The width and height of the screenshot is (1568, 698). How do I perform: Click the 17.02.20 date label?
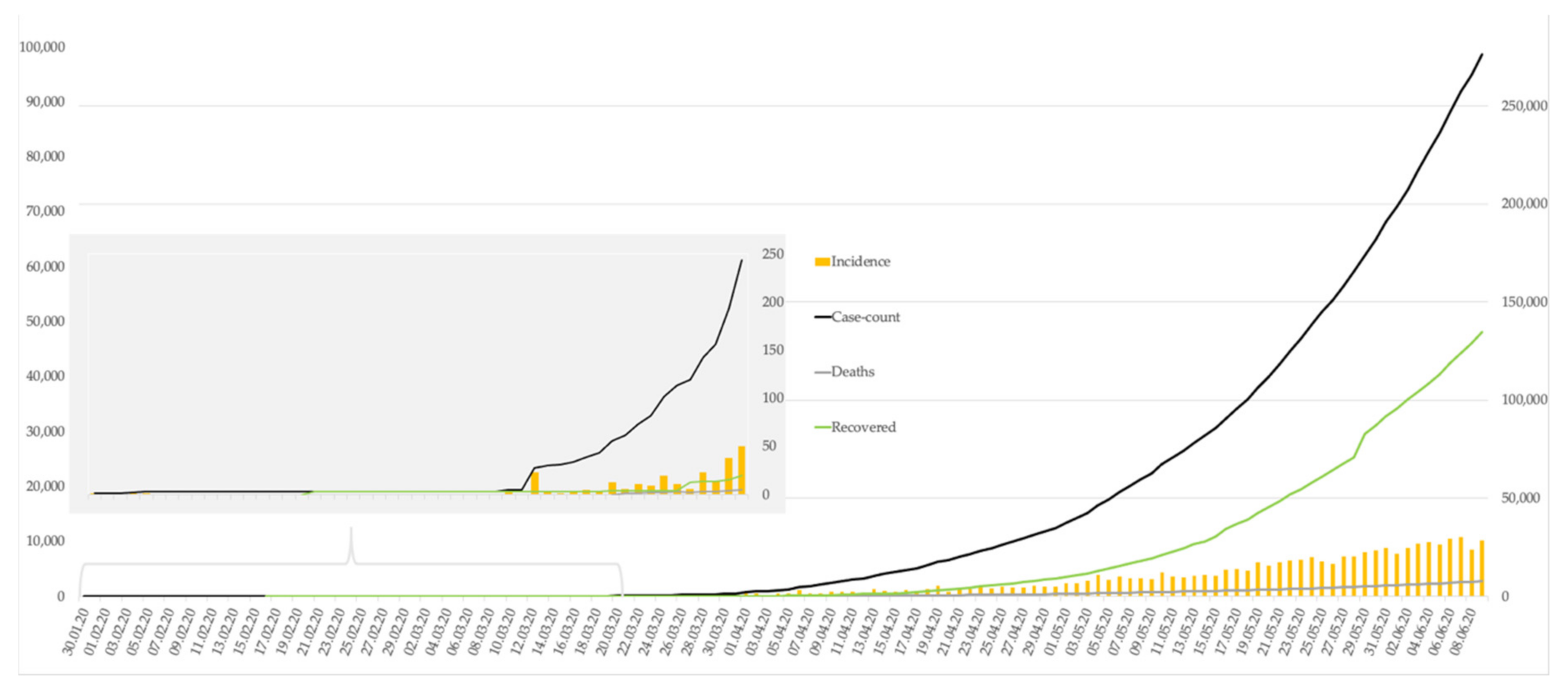pos(267,631)
